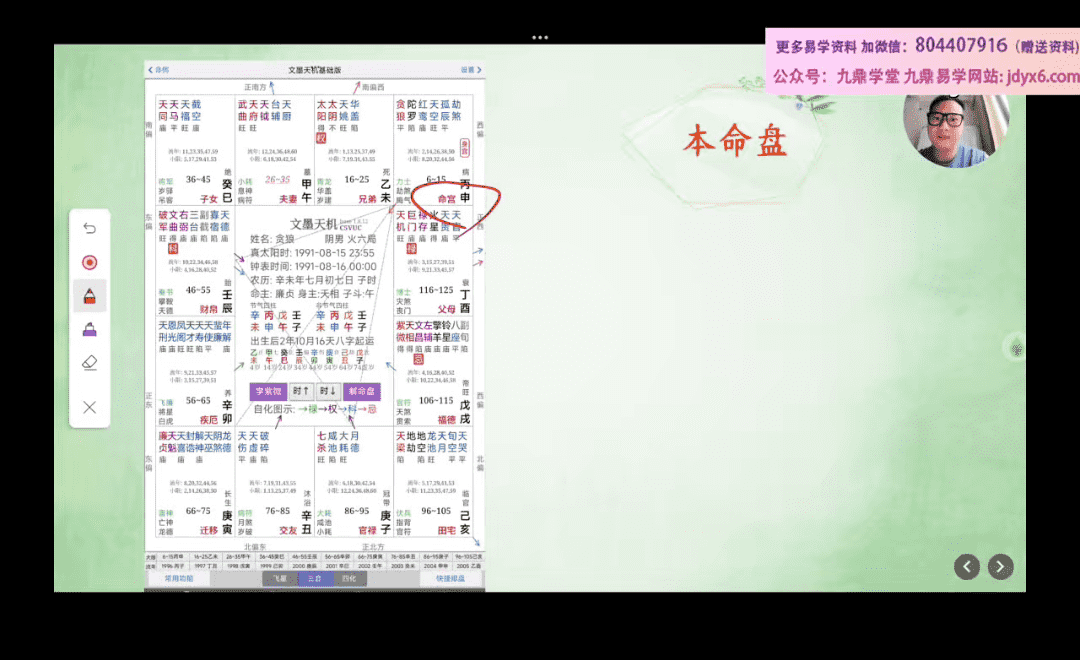Click the 时↑ hour-up button
The image size is (1080, 660).
tap(301, 391)
